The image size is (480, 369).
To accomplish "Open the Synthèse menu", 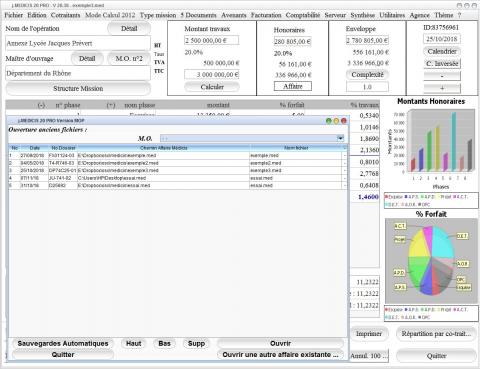I will (x=362, y=15).
